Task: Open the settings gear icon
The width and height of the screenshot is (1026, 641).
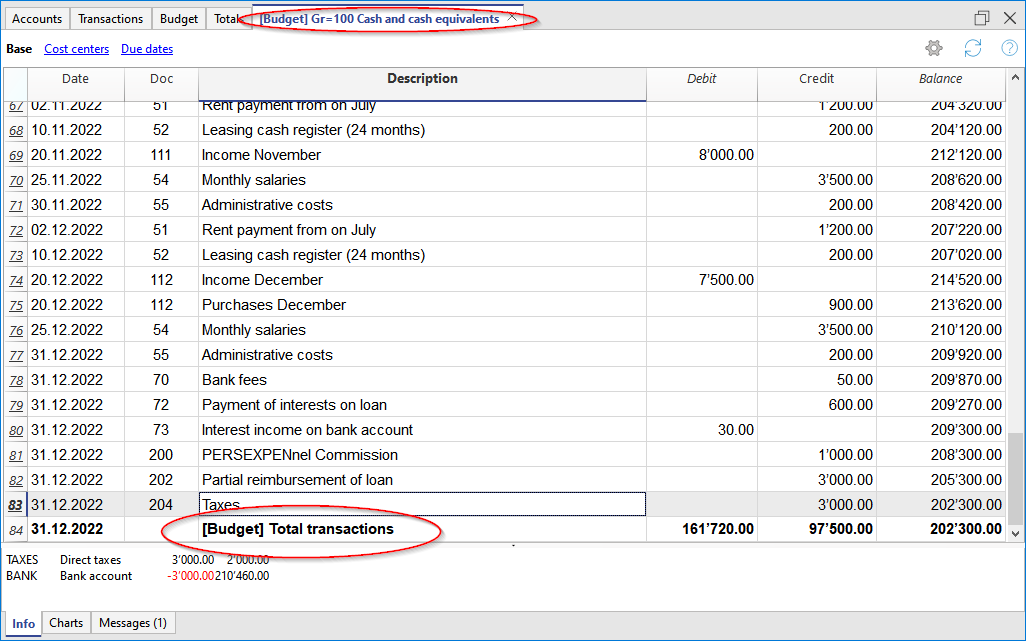Action: 934,48
